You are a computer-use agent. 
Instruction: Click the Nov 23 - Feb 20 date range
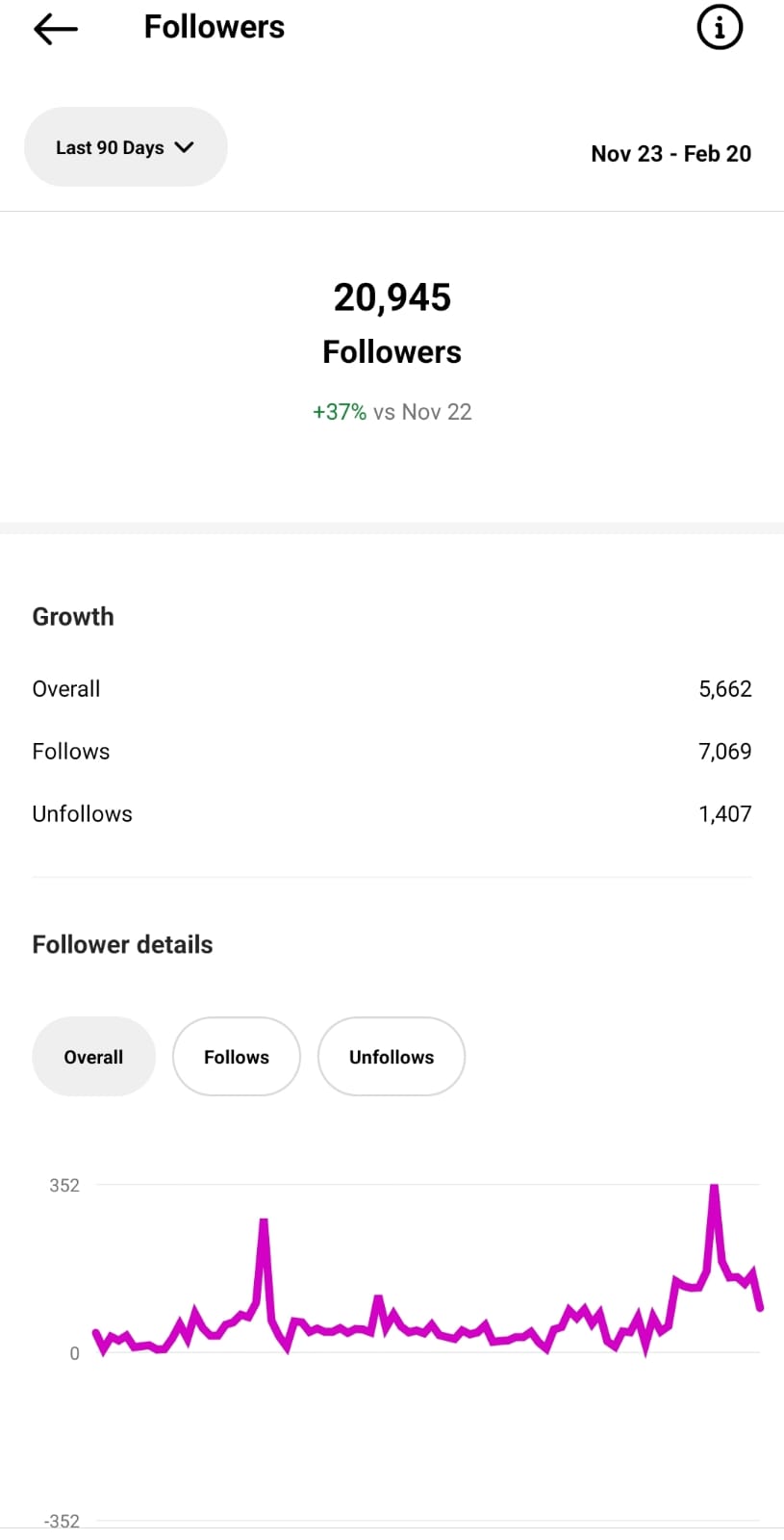click(x=670, y=154)
